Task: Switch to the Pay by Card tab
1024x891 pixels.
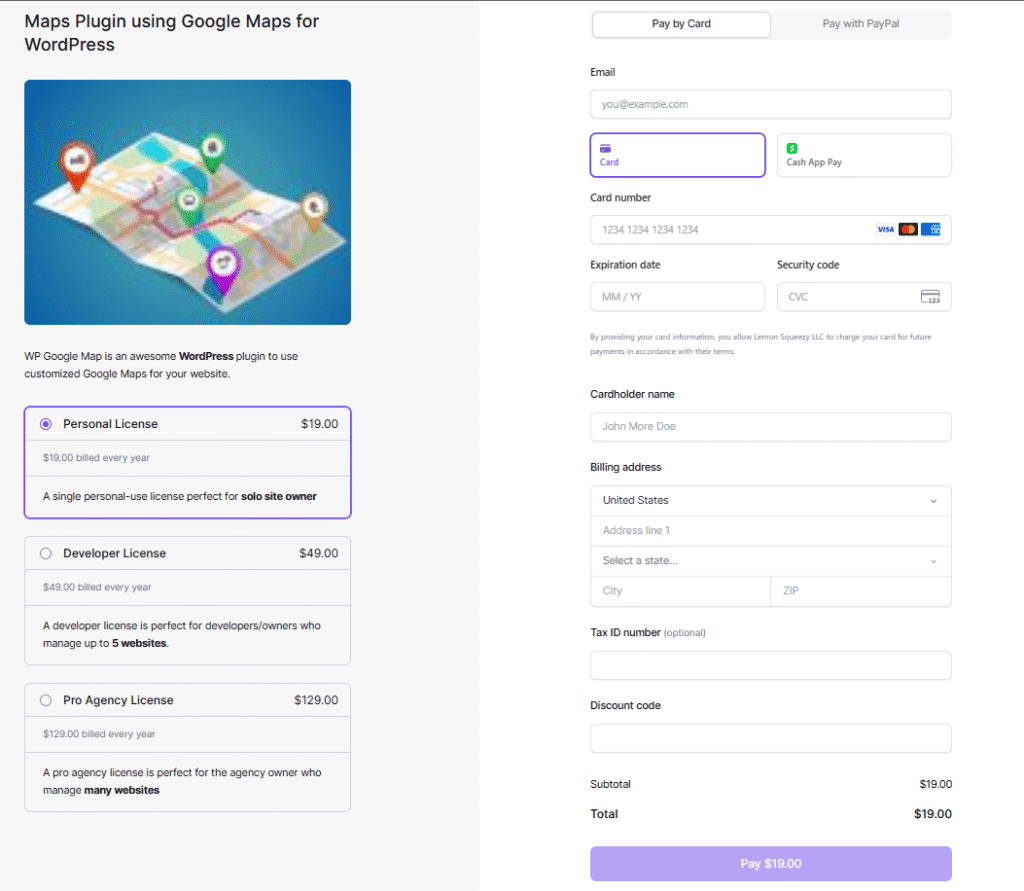Action: pyautogui.click(x=681, y=24)
